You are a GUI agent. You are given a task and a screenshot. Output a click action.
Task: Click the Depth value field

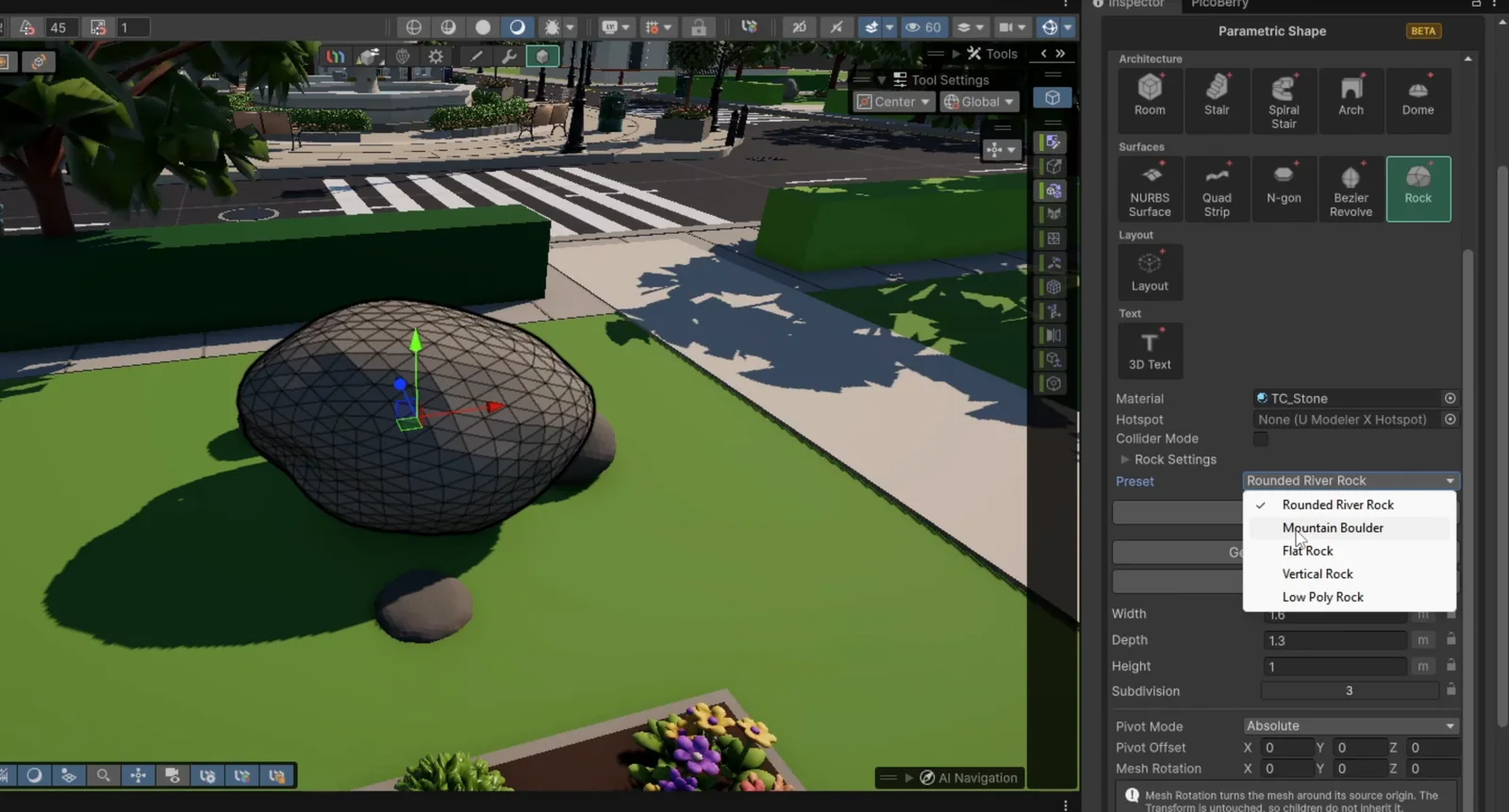click(1335, 640)
